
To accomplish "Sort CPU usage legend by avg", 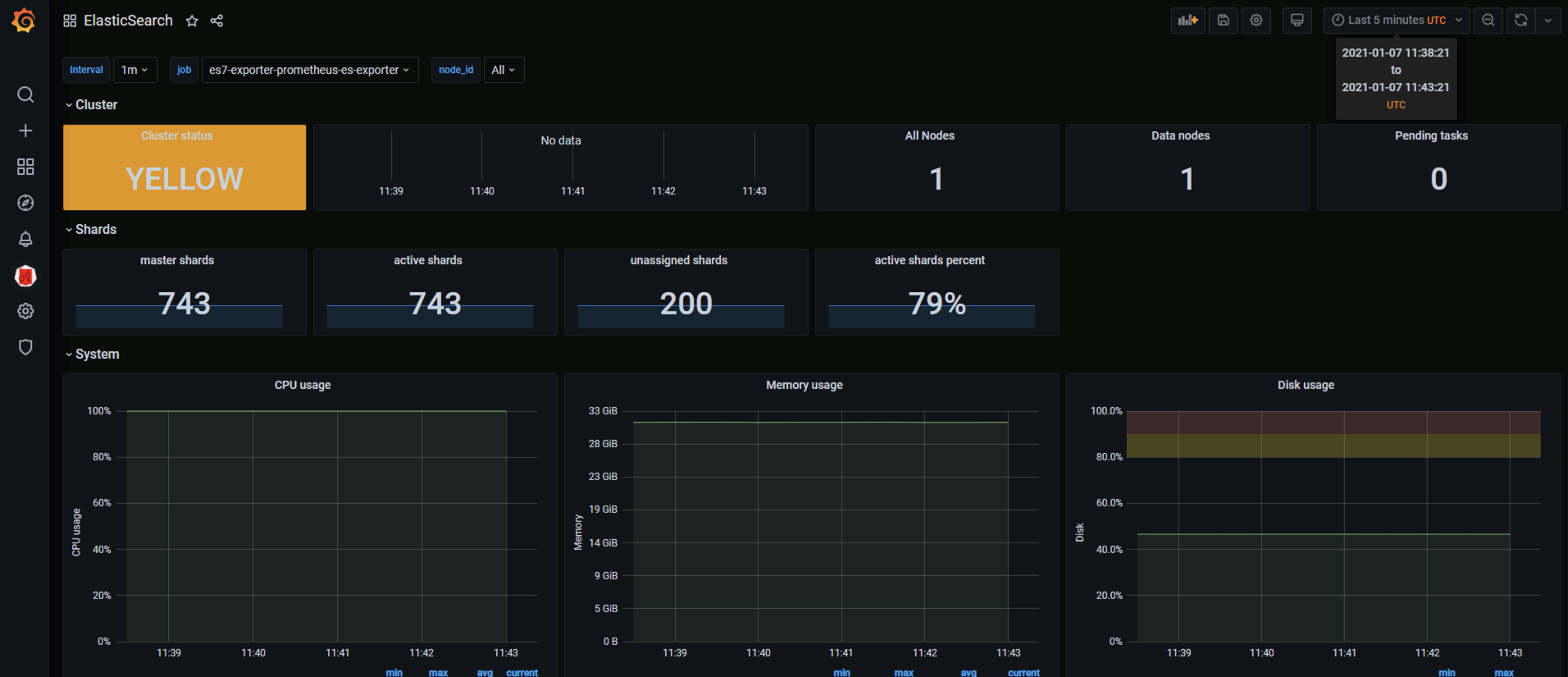I will click(485, 673).
